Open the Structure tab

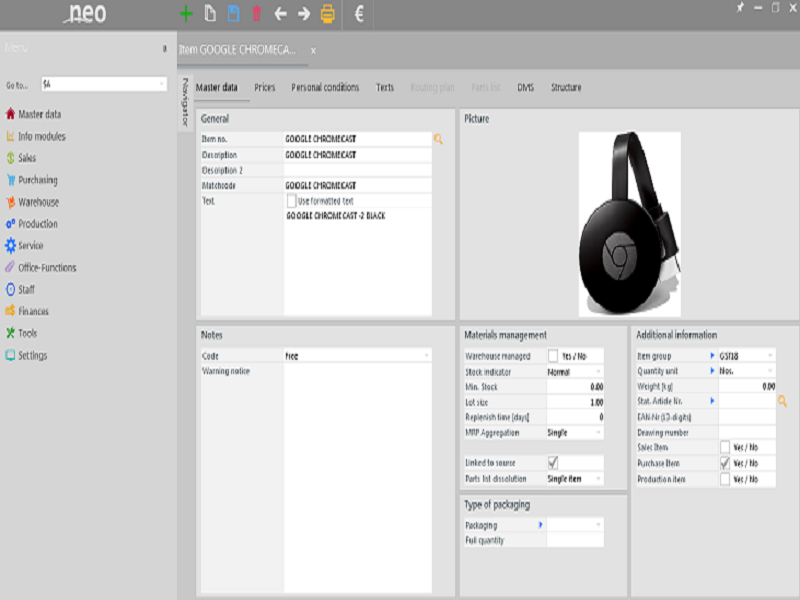(x=566, y=87)
